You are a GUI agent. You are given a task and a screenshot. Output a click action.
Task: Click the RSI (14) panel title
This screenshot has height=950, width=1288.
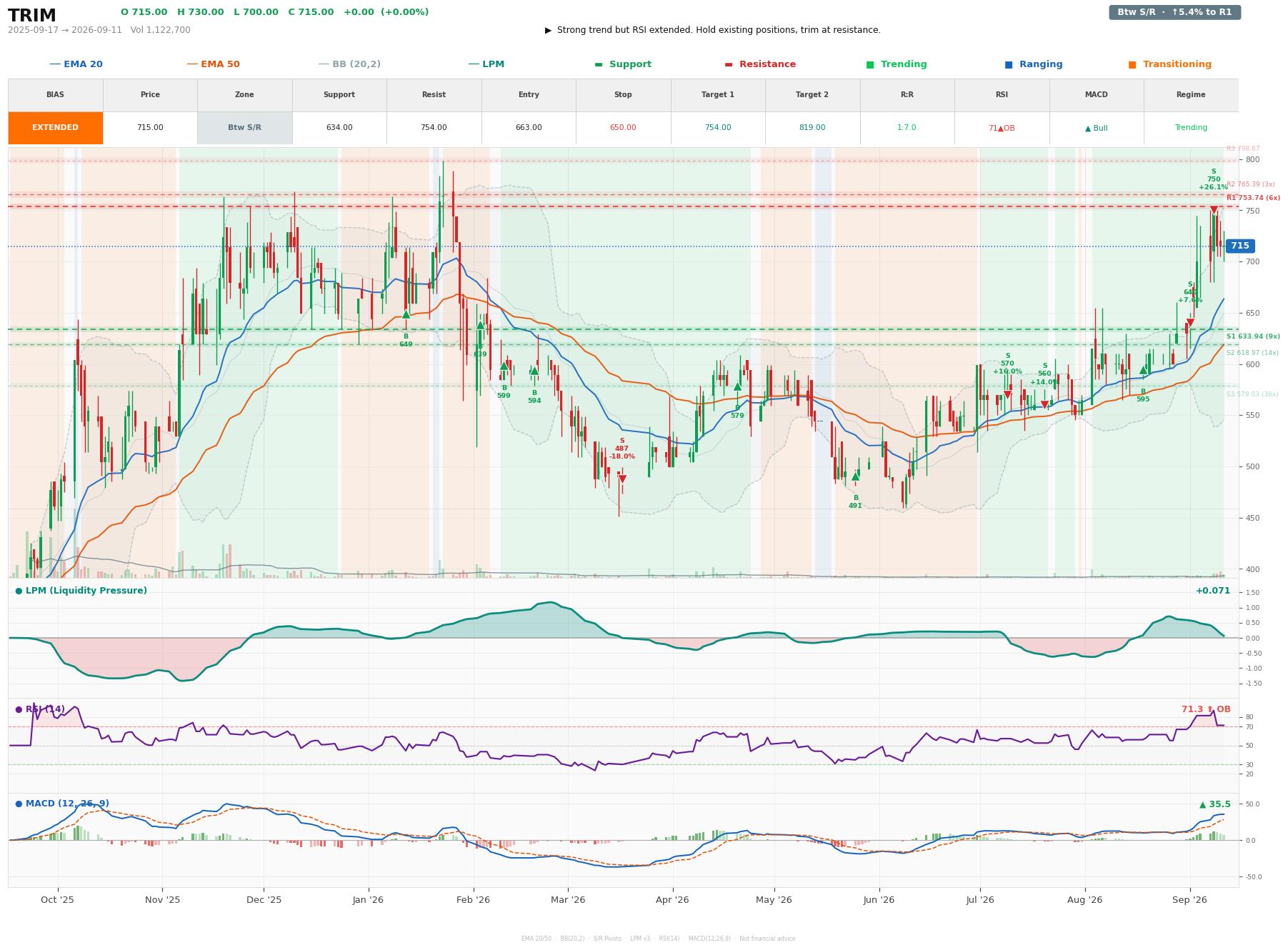point(40,709)
